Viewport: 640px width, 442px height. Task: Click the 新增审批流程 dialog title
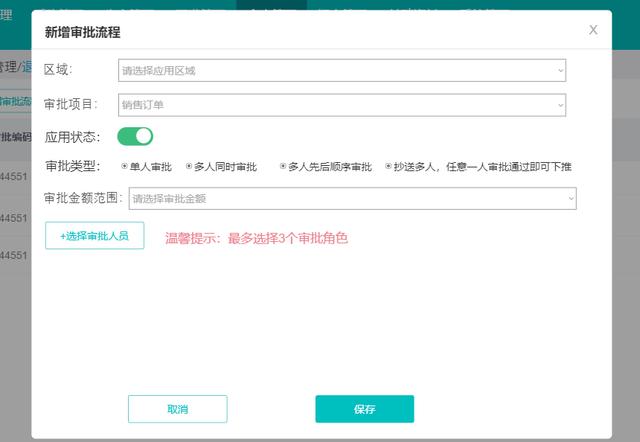[x=82, y=32]
